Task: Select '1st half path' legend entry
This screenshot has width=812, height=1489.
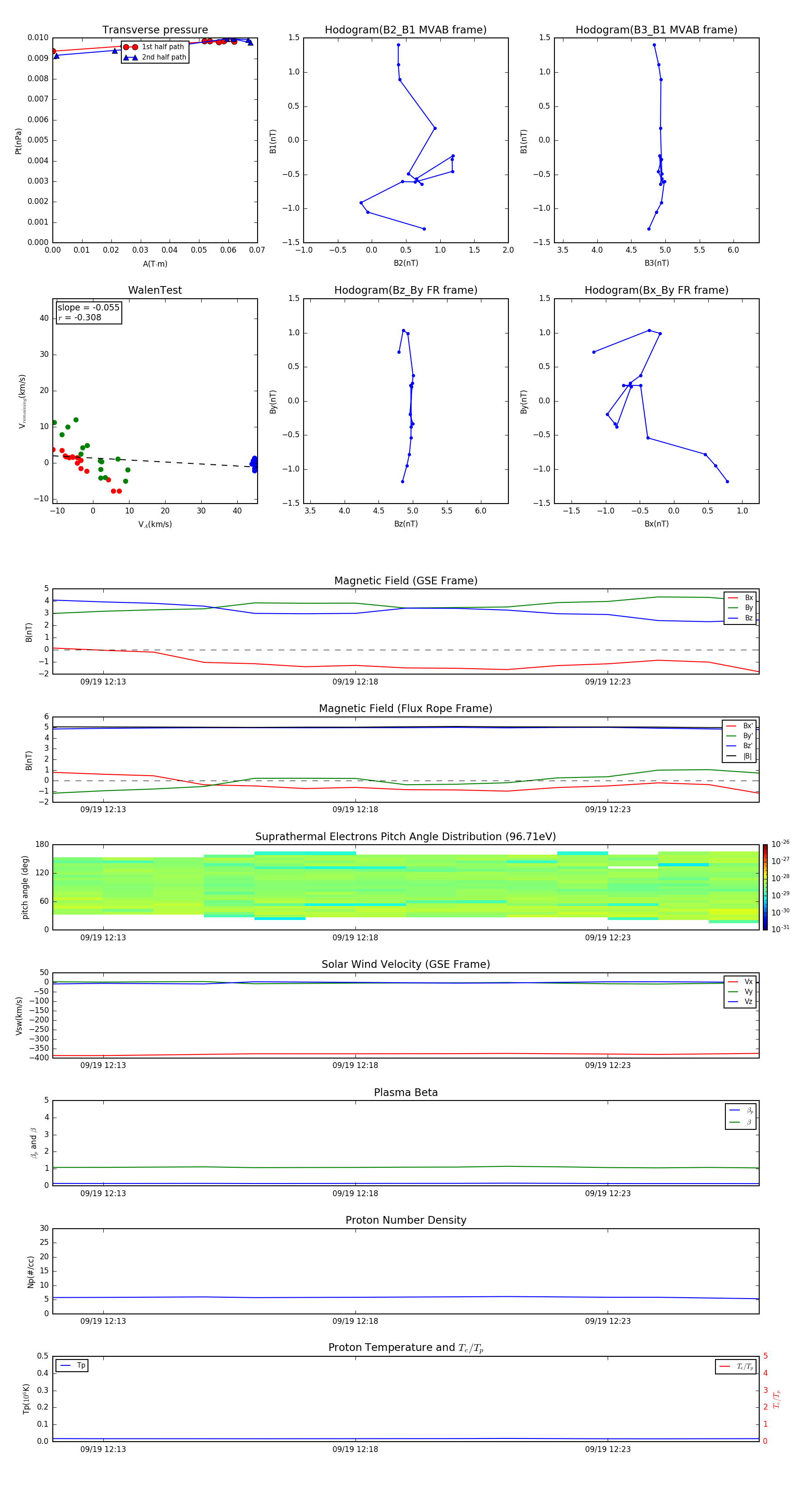Action: point(154,47)
